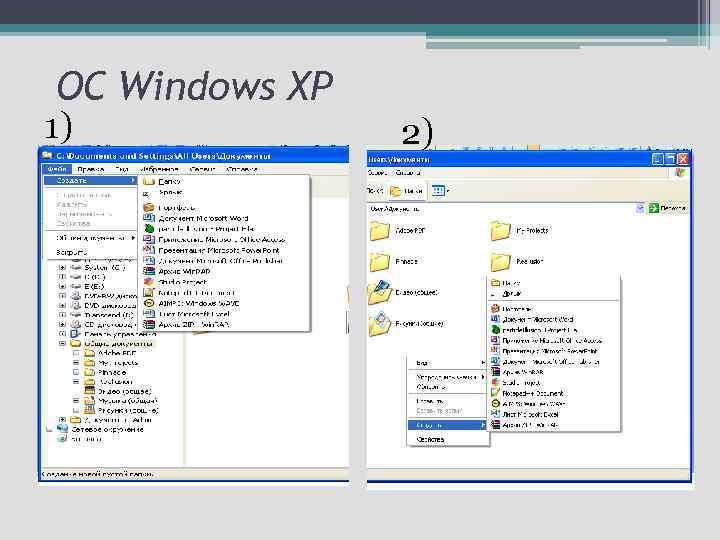Select Сетевое окружение in folder tree

tap(107, 429)
